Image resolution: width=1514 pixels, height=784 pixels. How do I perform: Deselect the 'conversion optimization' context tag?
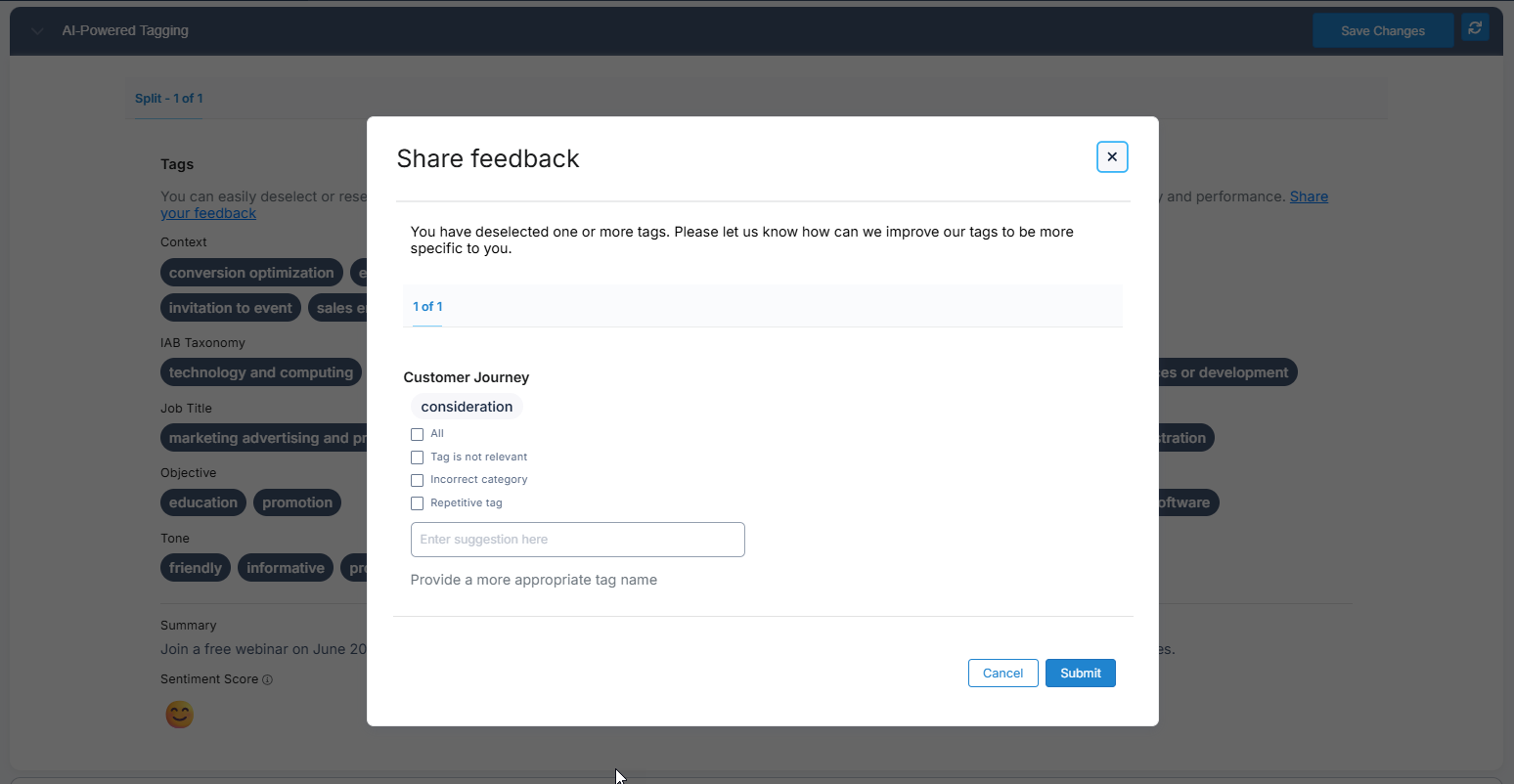click(x=251, y=273)
